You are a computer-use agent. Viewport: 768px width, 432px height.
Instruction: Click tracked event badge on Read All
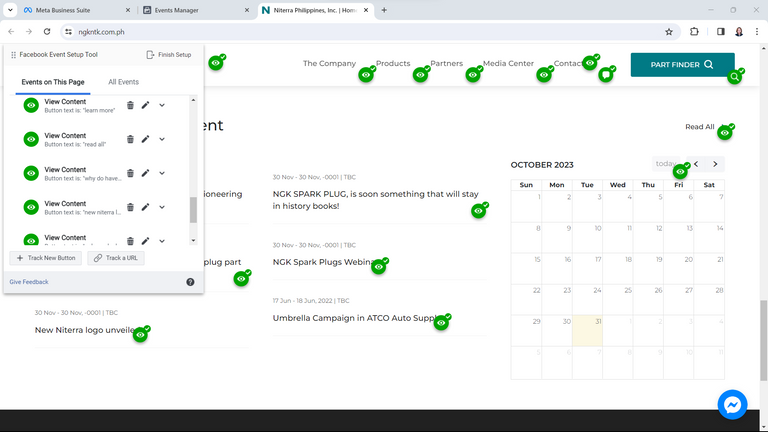point(725,132)
